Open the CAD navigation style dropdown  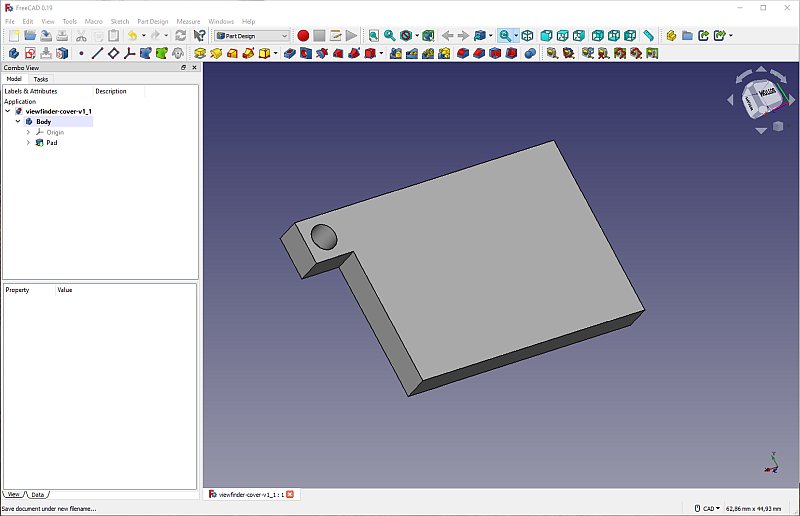click(708, 508)
